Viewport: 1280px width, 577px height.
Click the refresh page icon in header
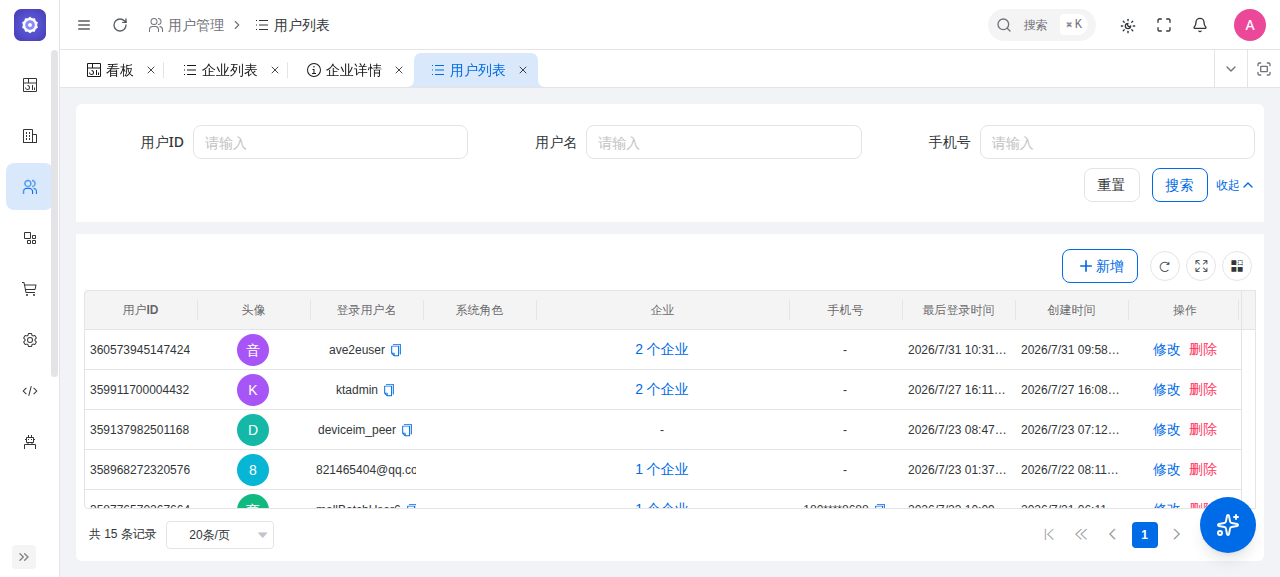[120, 25]
